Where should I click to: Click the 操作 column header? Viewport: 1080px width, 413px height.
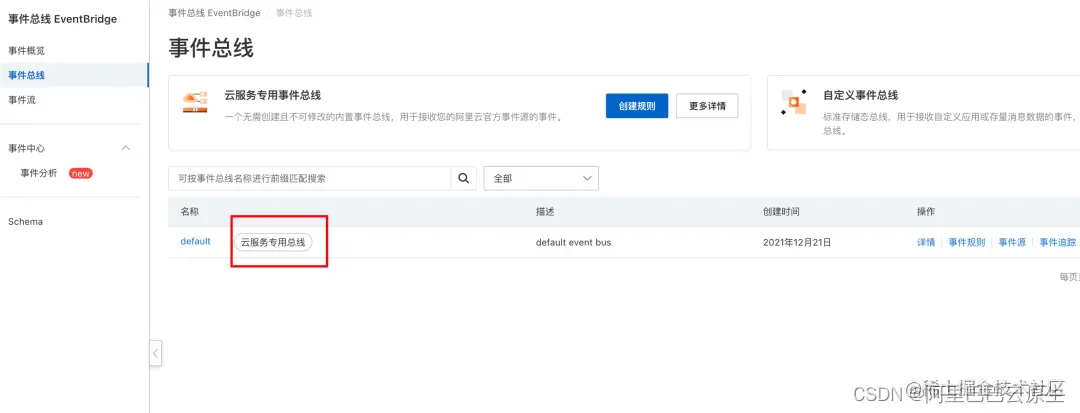[926, 212]
